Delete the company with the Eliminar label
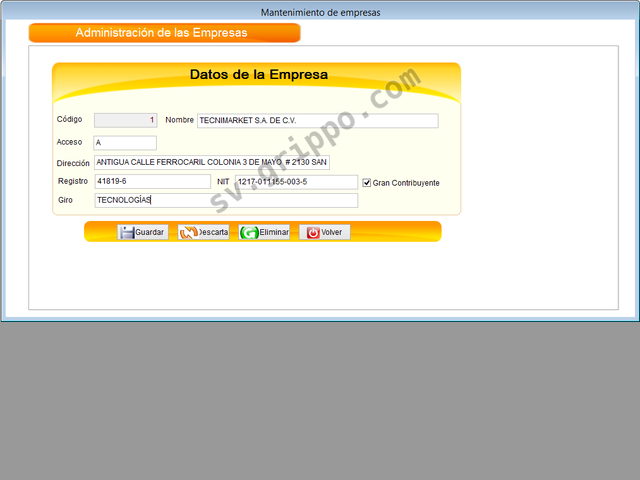 pos(274,232)
